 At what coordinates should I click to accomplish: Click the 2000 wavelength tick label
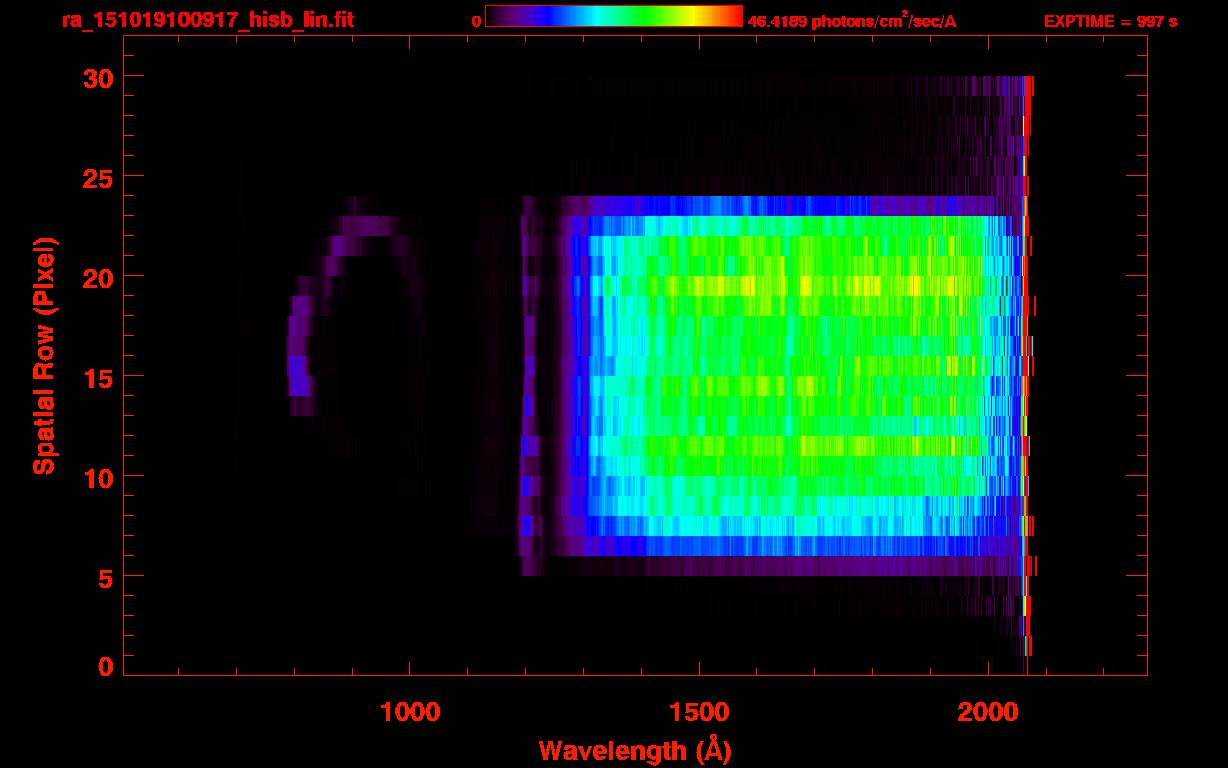(x=988, y=712)
